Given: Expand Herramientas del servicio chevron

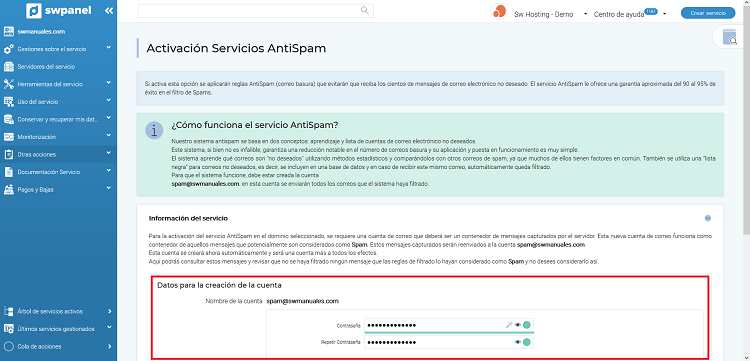Looking at the screenshot, I should [x=109, y=83].
